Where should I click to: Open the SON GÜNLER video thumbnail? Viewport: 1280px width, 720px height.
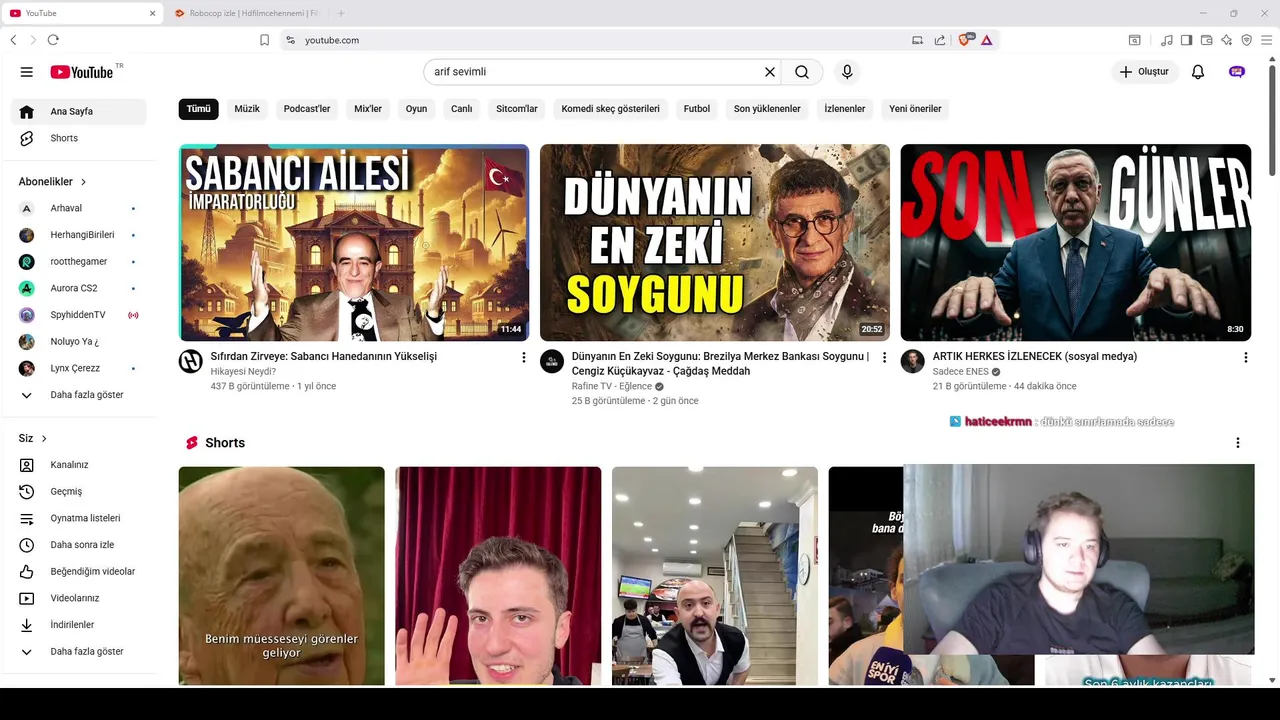pyautogui.click(x=1076, y=243)
